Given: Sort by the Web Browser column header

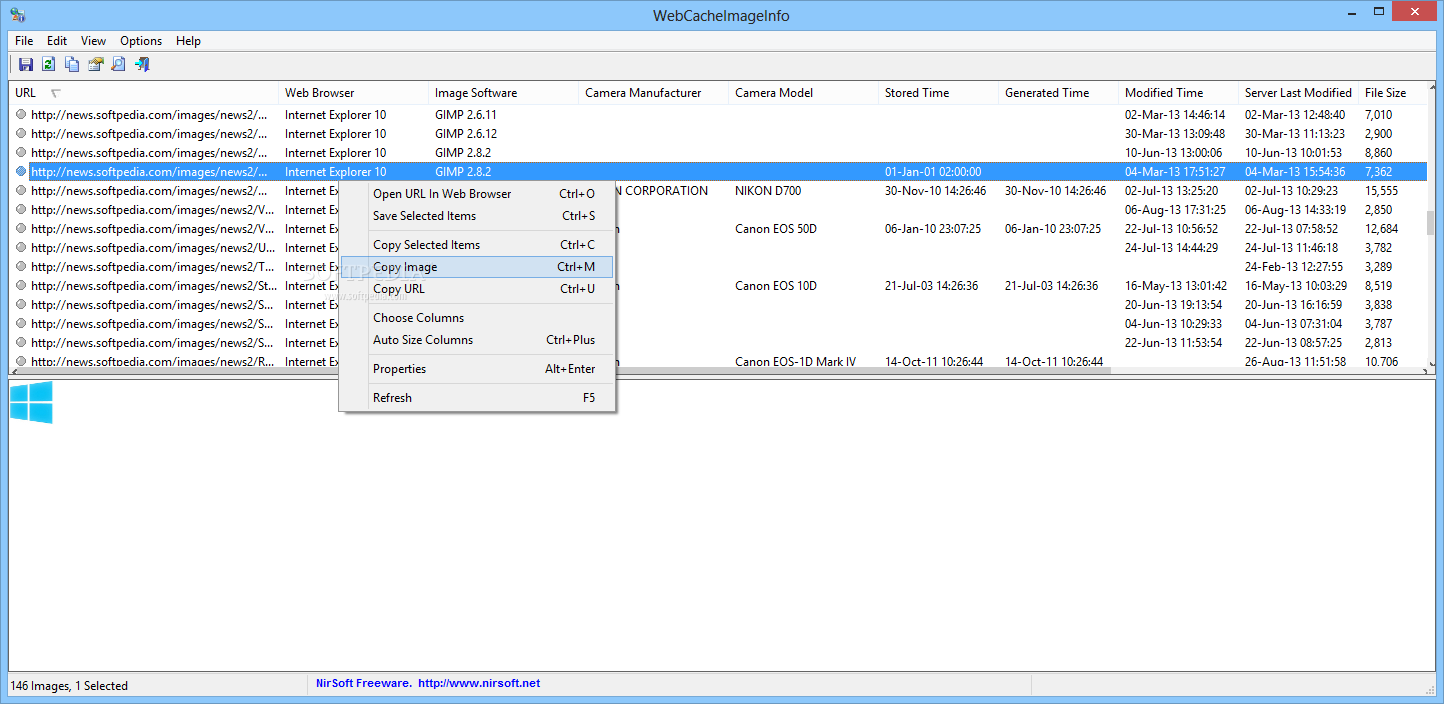Looking at the screenshot, I should click(x=354, y=93).
